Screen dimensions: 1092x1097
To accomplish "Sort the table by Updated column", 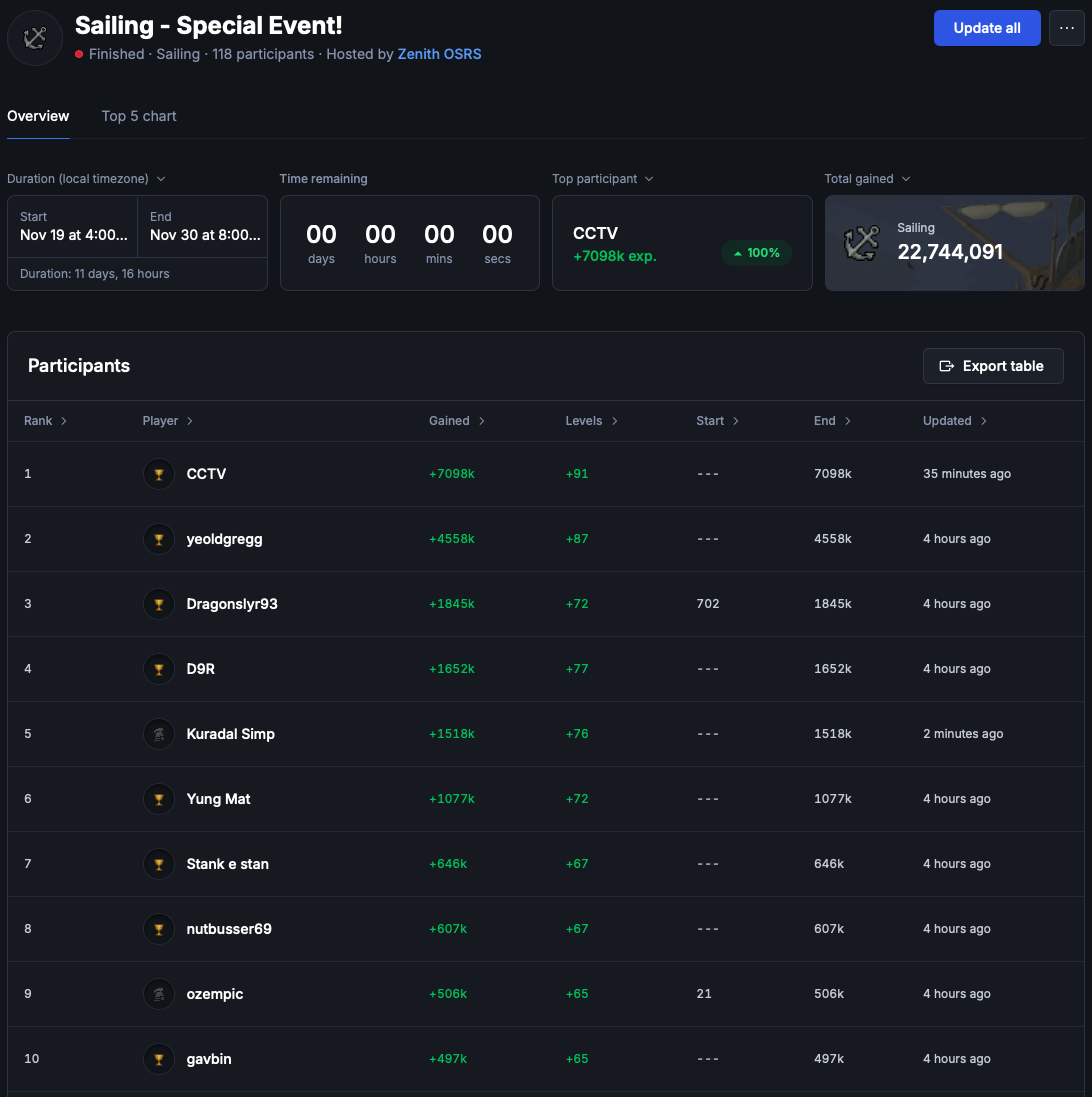I will pyautogui.click(x=954, y=421).
